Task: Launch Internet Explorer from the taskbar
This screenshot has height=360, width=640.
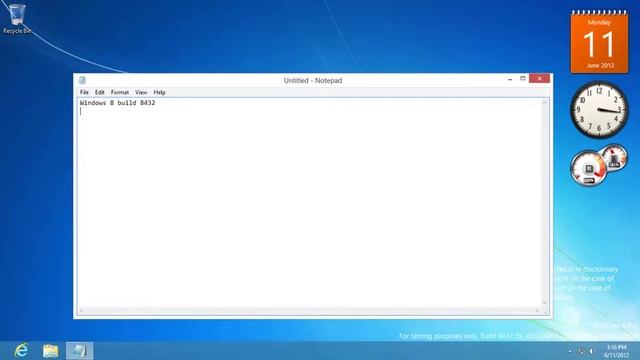Action: (21, 351)
